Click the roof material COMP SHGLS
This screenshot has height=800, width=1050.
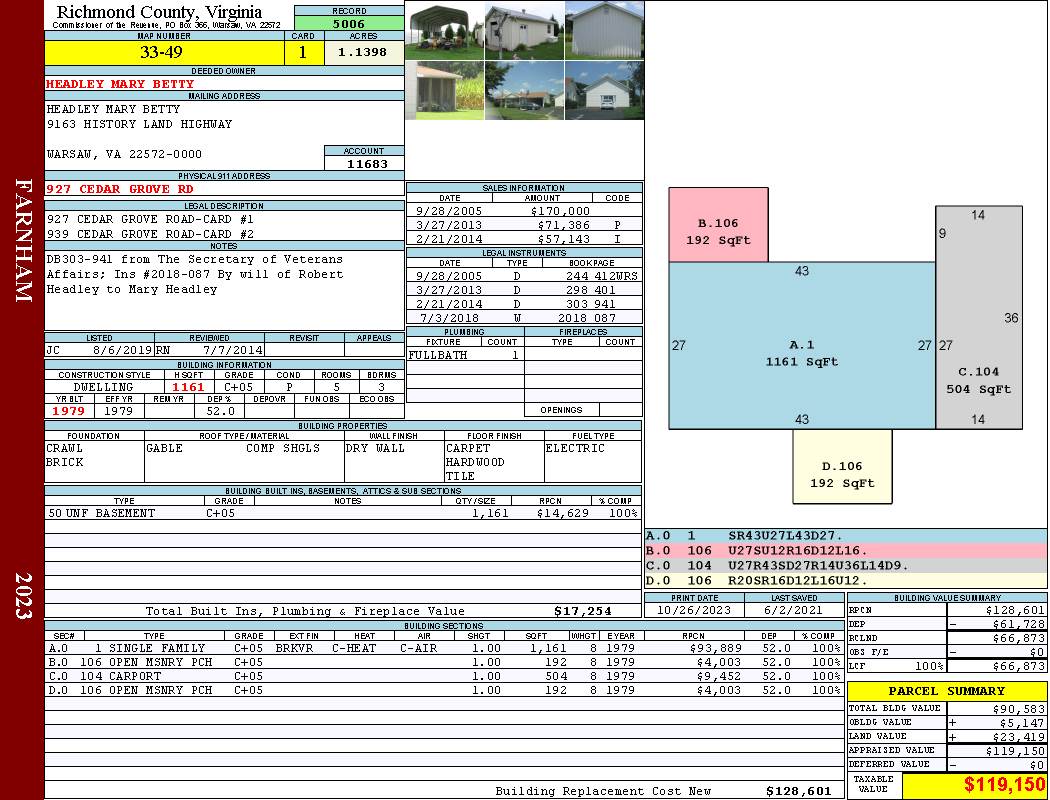(283, 448)
